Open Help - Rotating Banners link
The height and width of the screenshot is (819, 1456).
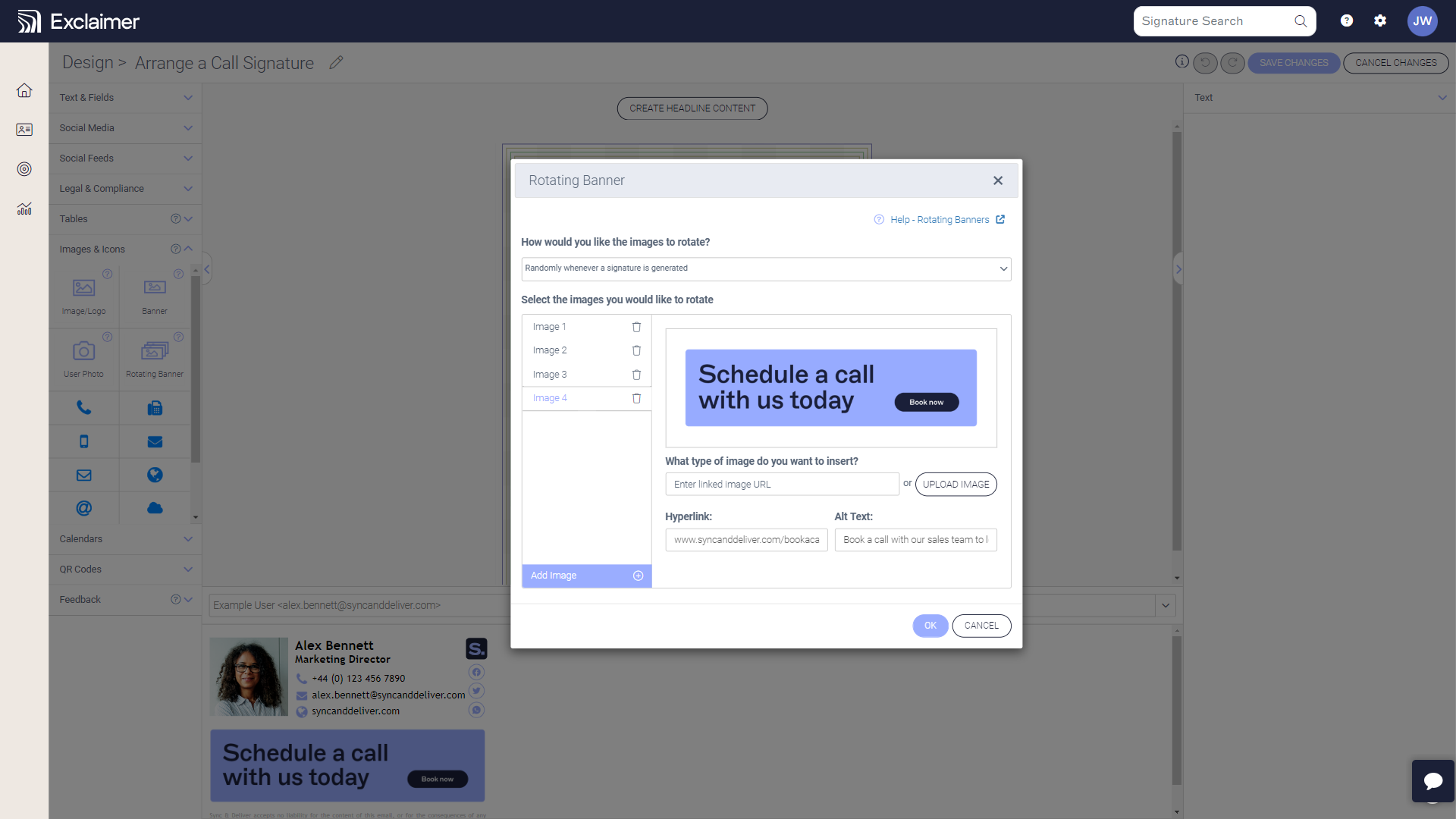(x=940, y=219)
